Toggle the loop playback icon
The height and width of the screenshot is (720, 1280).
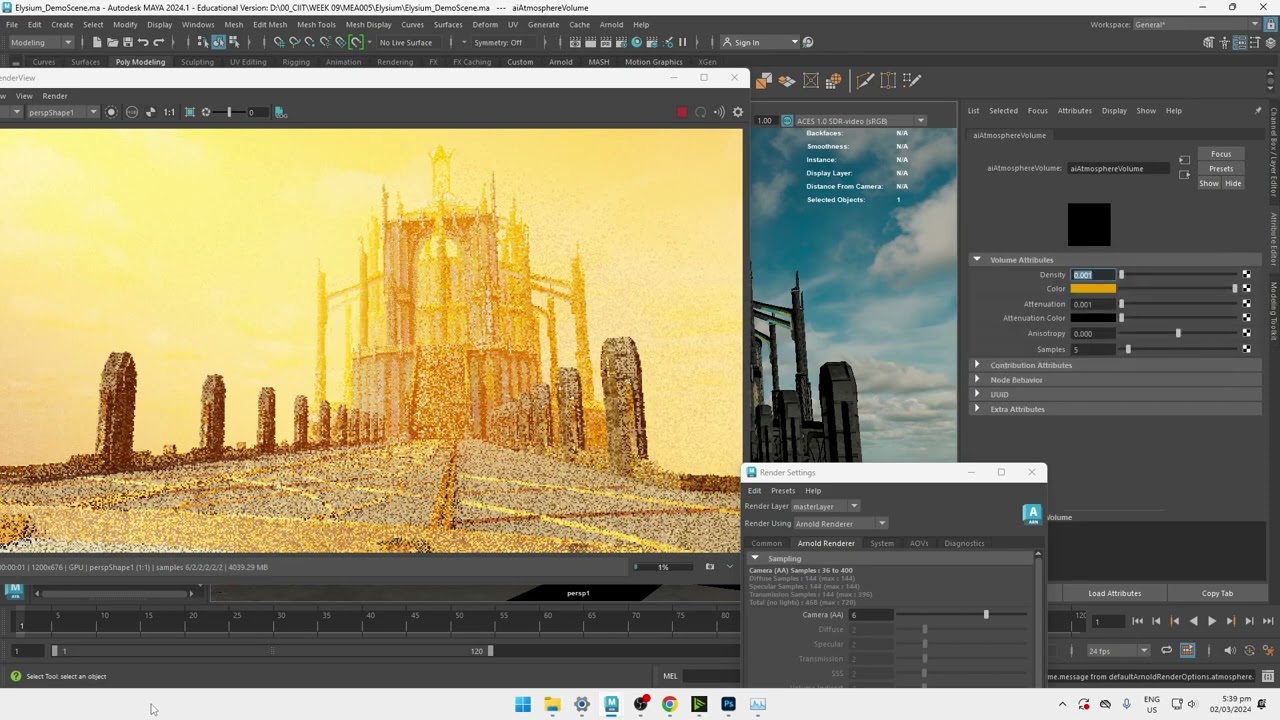pos(1166,650)
